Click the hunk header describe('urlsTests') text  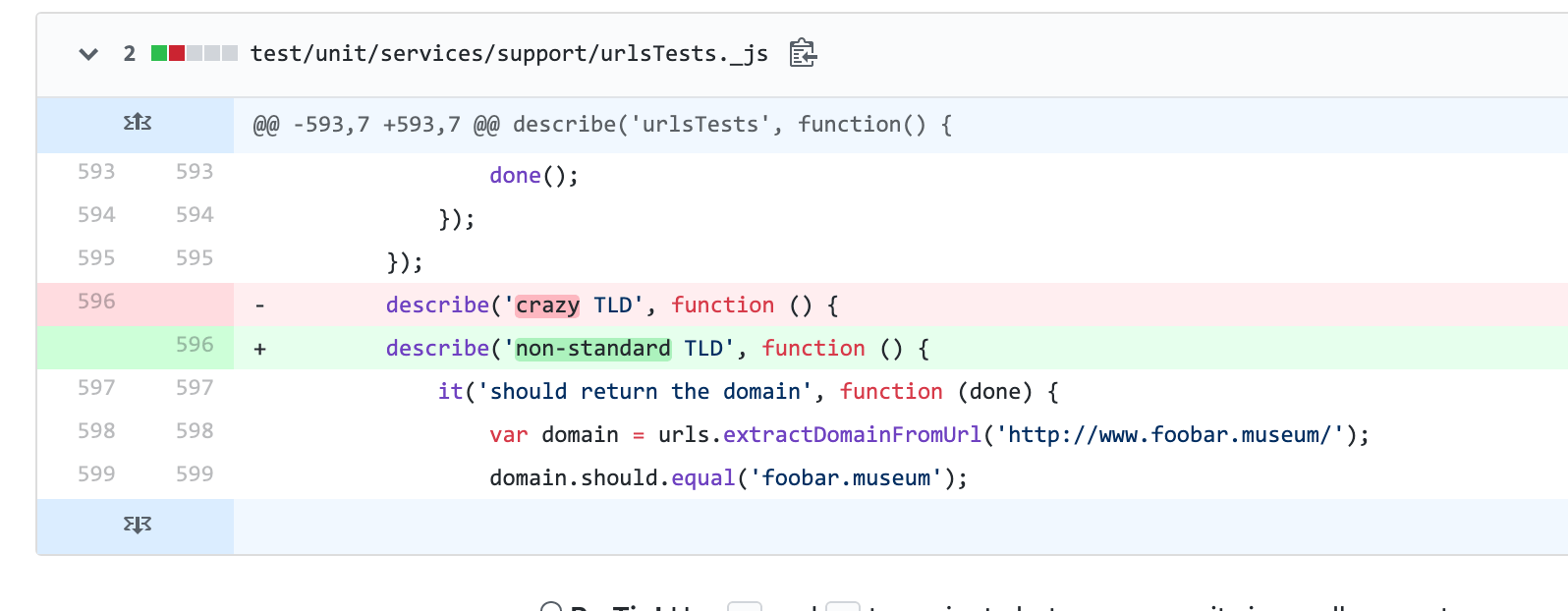(732, 125)
